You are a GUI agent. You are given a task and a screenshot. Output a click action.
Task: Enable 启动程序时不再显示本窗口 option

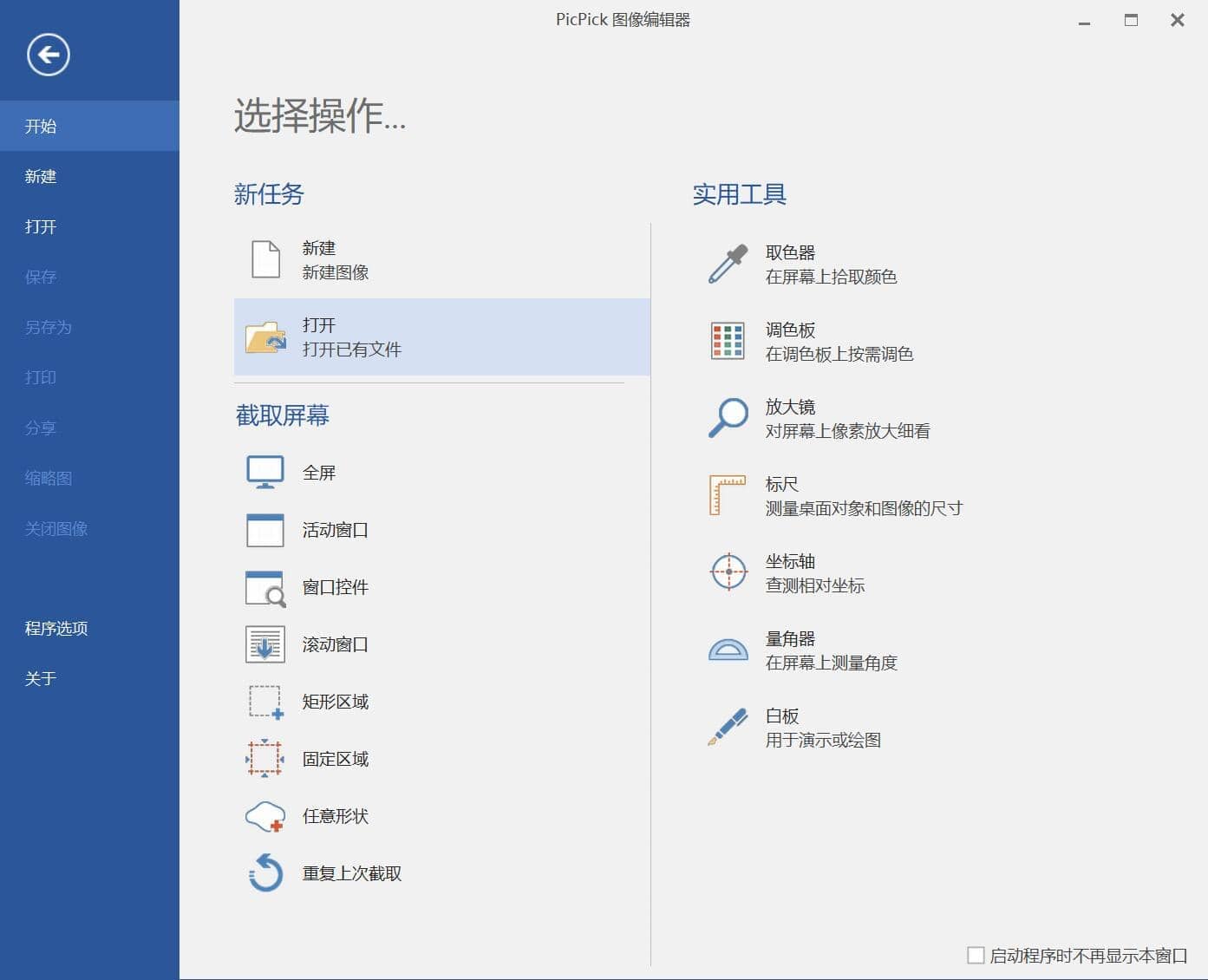pyautogui.click(x=976, y=954)
